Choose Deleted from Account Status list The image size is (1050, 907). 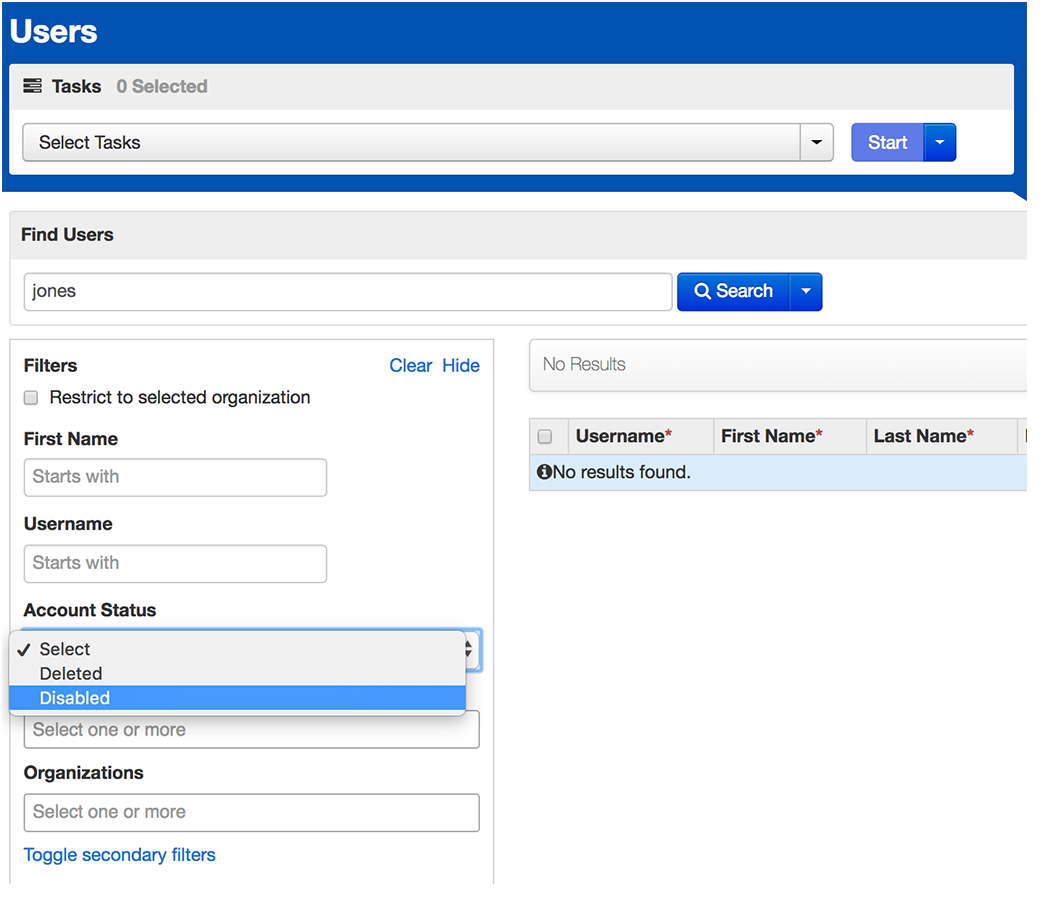71,674
